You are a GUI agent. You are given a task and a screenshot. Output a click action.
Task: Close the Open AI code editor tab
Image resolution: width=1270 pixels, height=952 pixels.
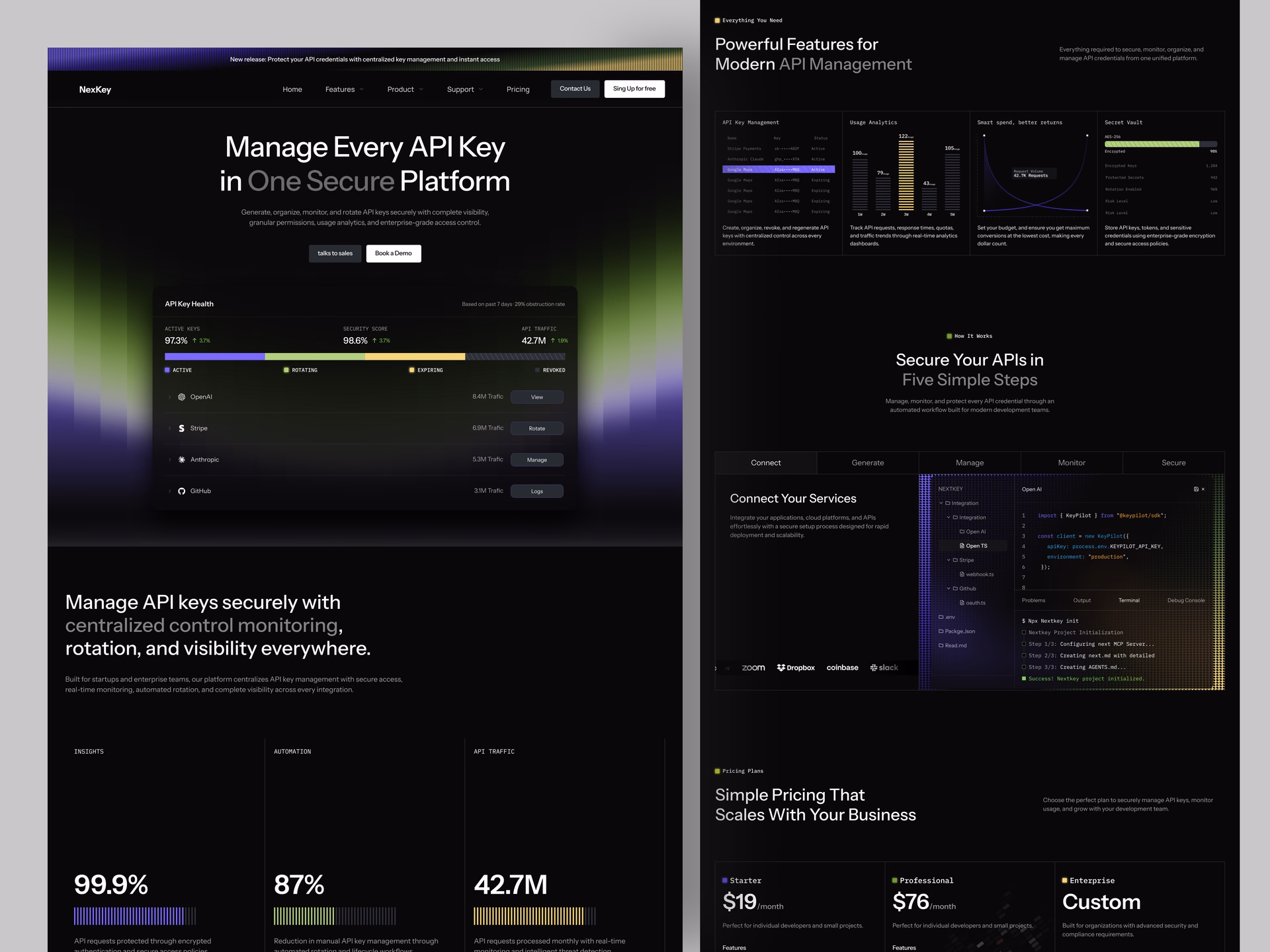click(x=1203, y=489)
